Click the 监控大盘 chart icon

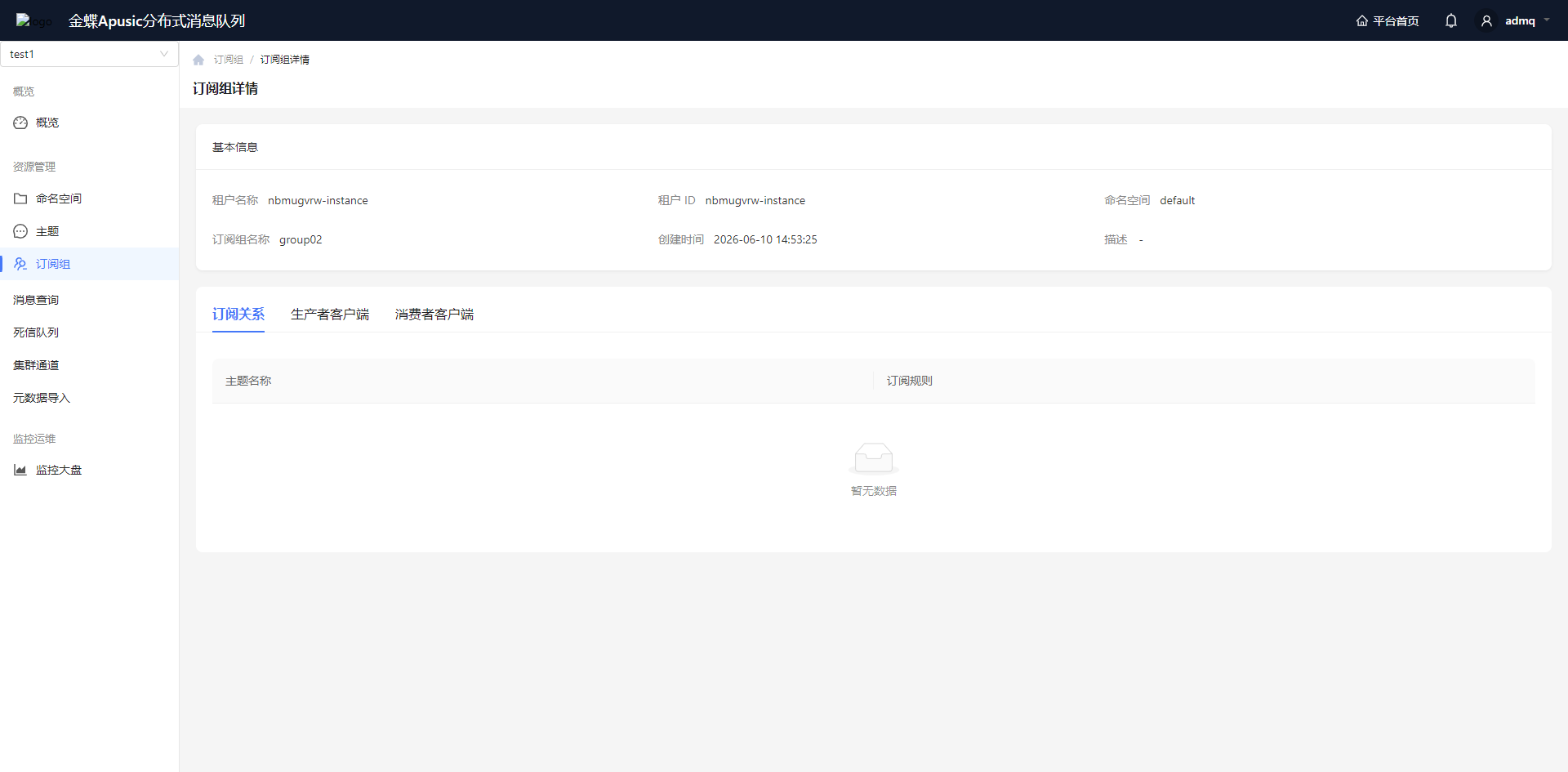pyautogui.click(x=20, y=470)
